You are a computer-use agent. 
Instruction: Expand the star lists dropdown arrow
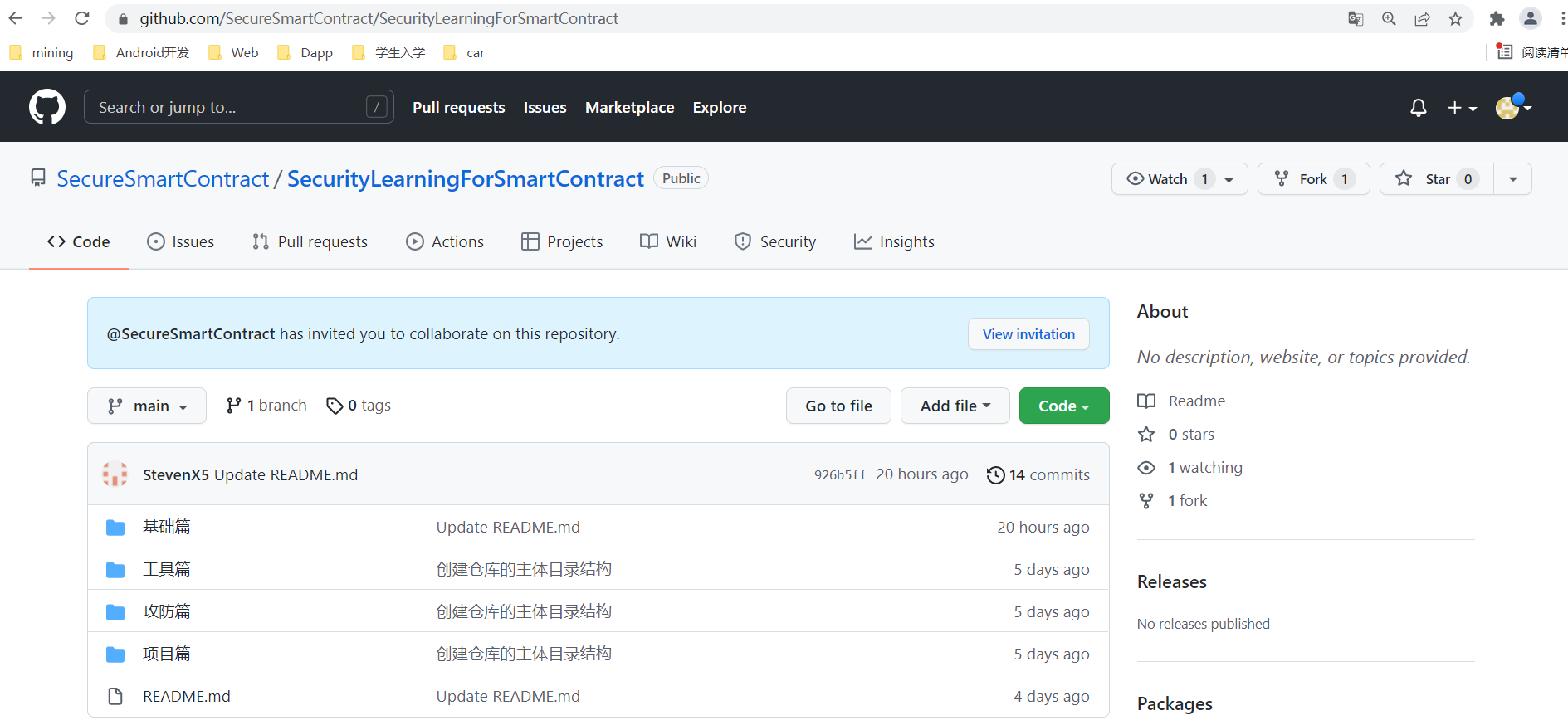pyautogui.click(x=1513, y=178)
